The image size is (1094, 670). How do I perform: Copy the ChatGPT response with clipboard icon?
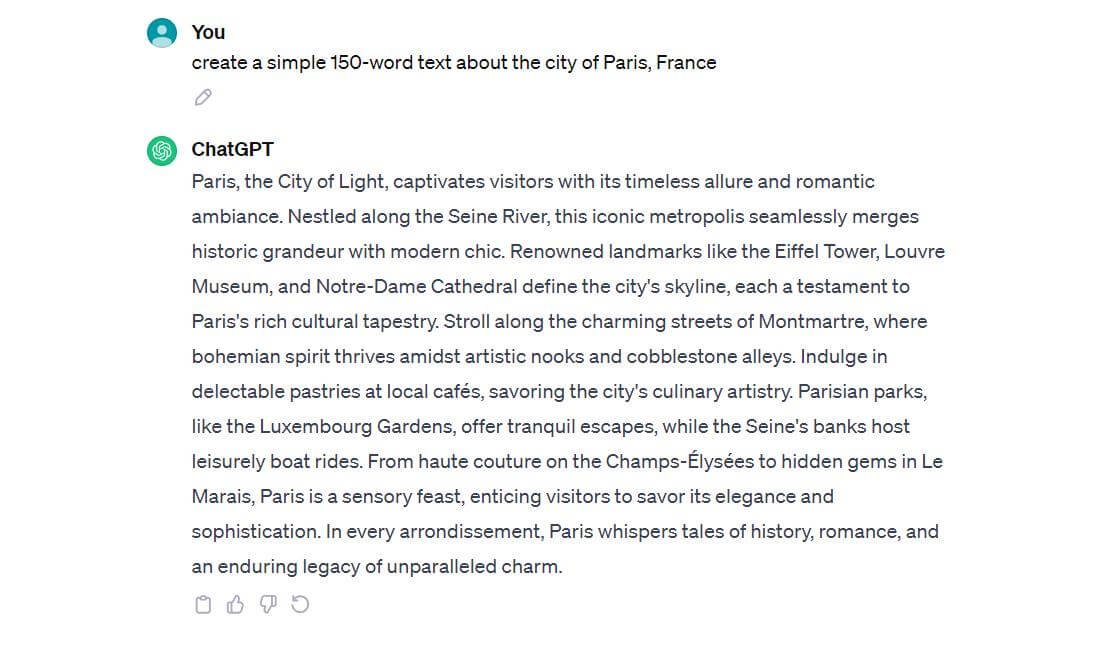coord(203,604)
